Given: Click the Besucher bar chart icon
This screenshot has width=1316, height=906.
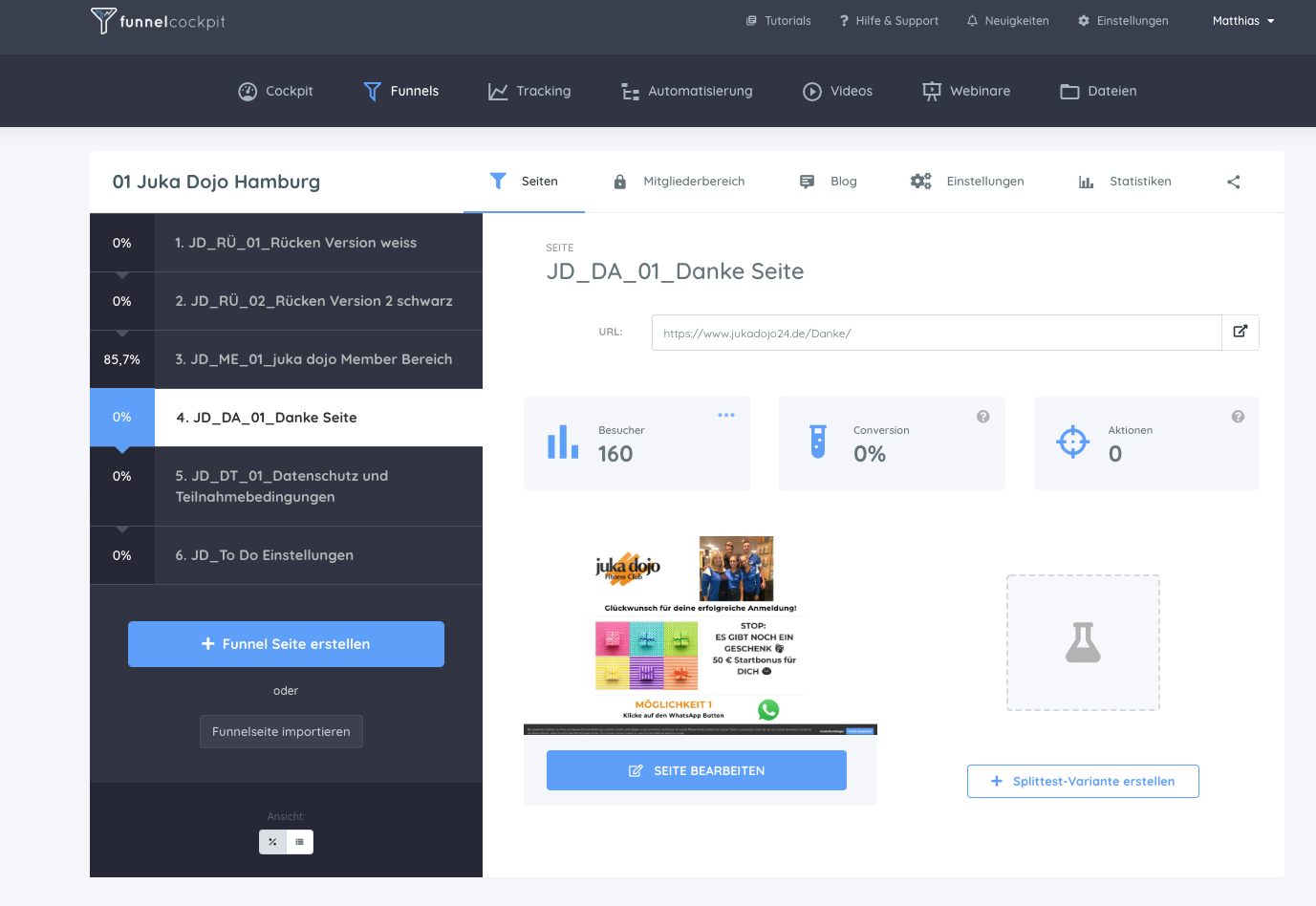Looking at the screenshot, I should pyautogui.click(x=563, y=442).
